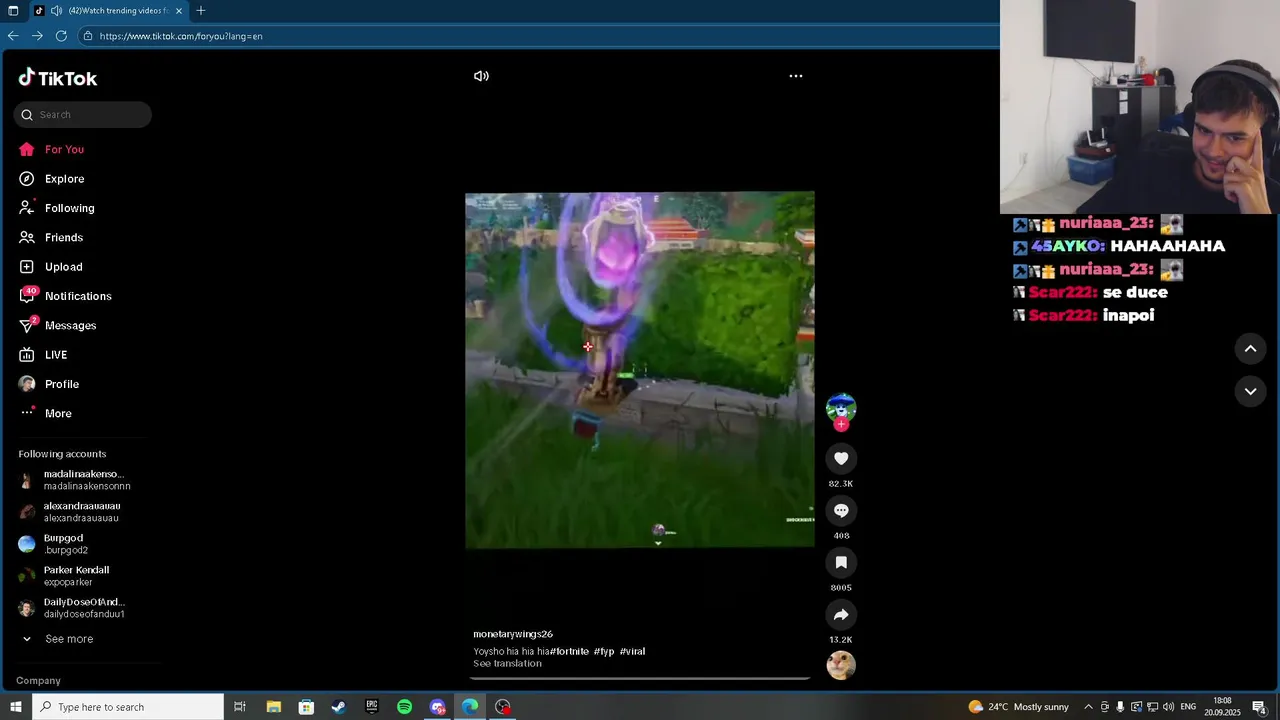Click the Windows taskbar search box
The height and width of the screenshot is (720, 1280).
128,707
